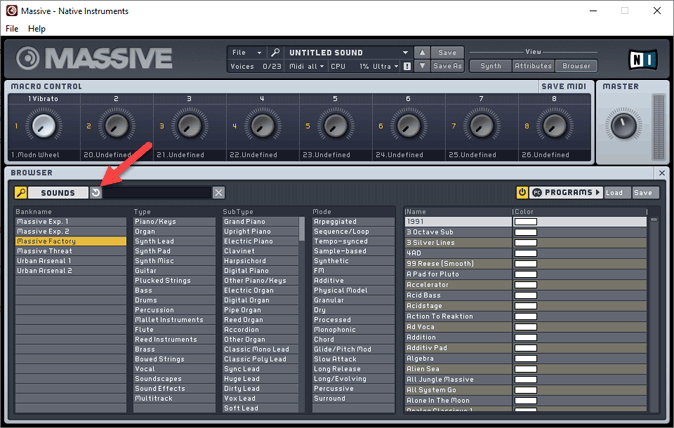Click the Native Instruments NI logo

tap(643, 60)
